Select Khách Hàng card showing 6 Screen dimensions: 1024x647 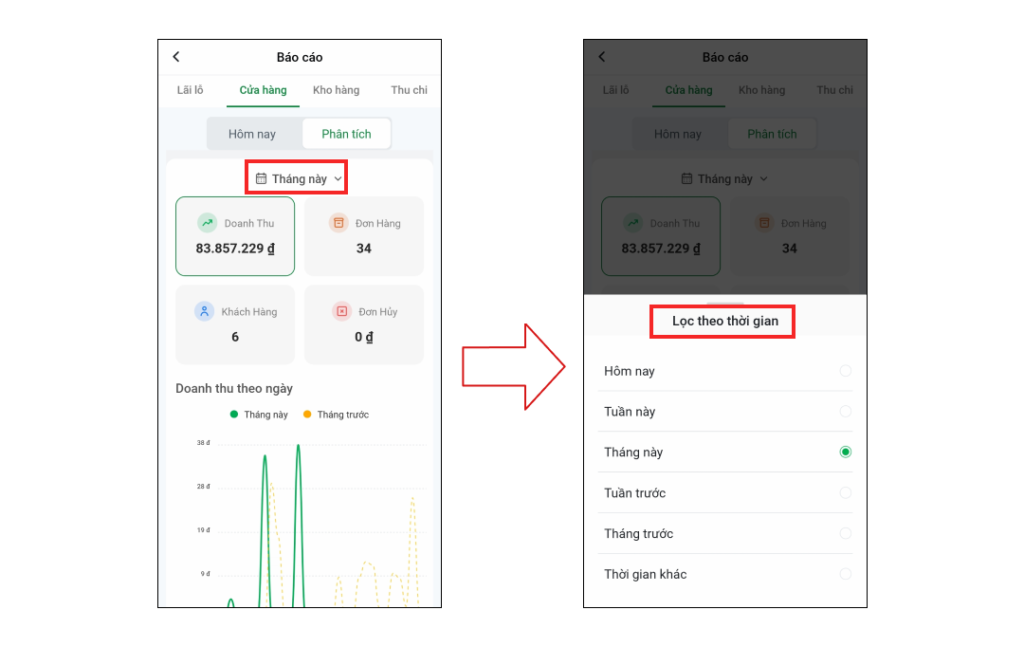235,324
